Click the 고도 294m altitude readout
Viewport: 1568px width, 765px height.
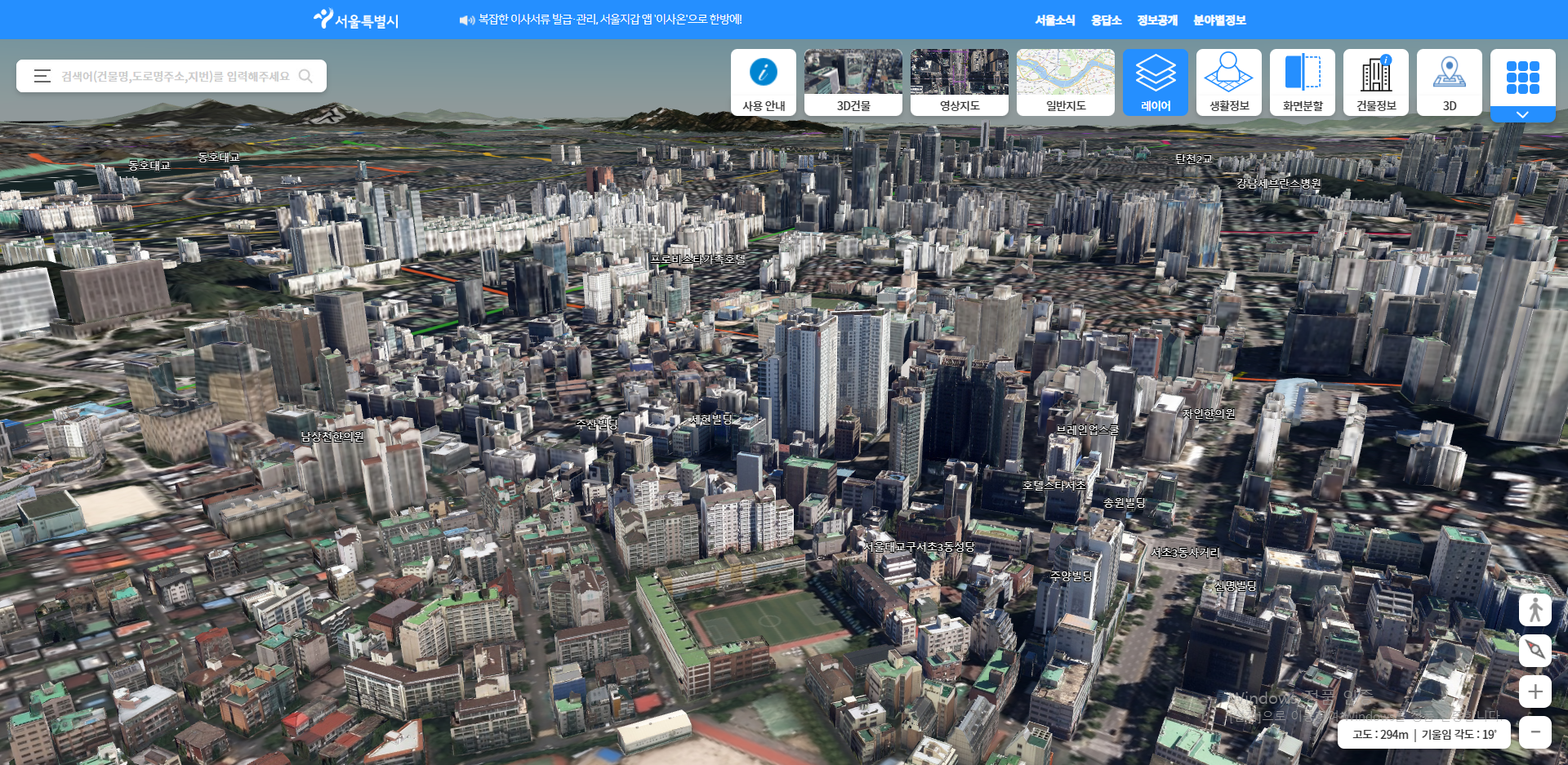(1380, 734)
